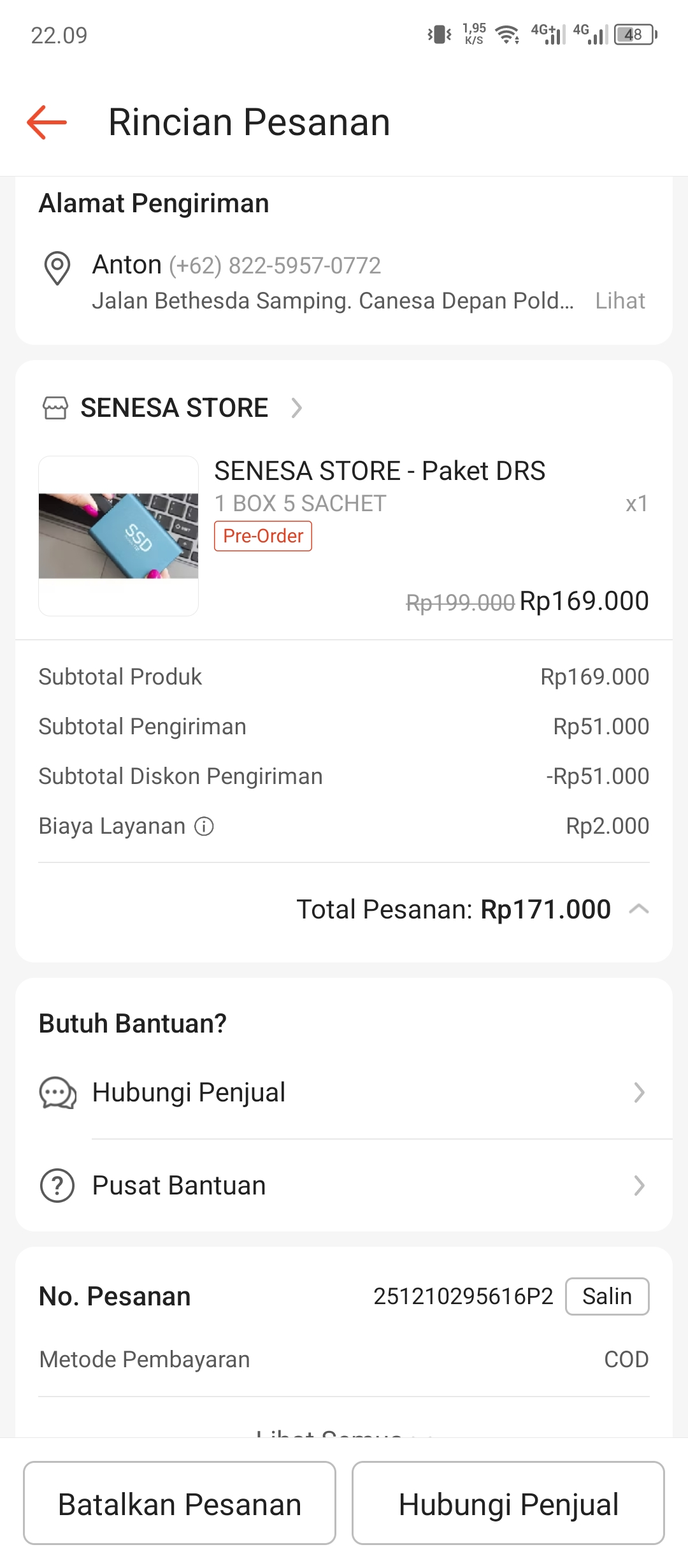This screenshot has width=688, height=1568.
Task: Open SENESA STORE via the chevron
Action: pyautogui.click(x=296, y=408)
